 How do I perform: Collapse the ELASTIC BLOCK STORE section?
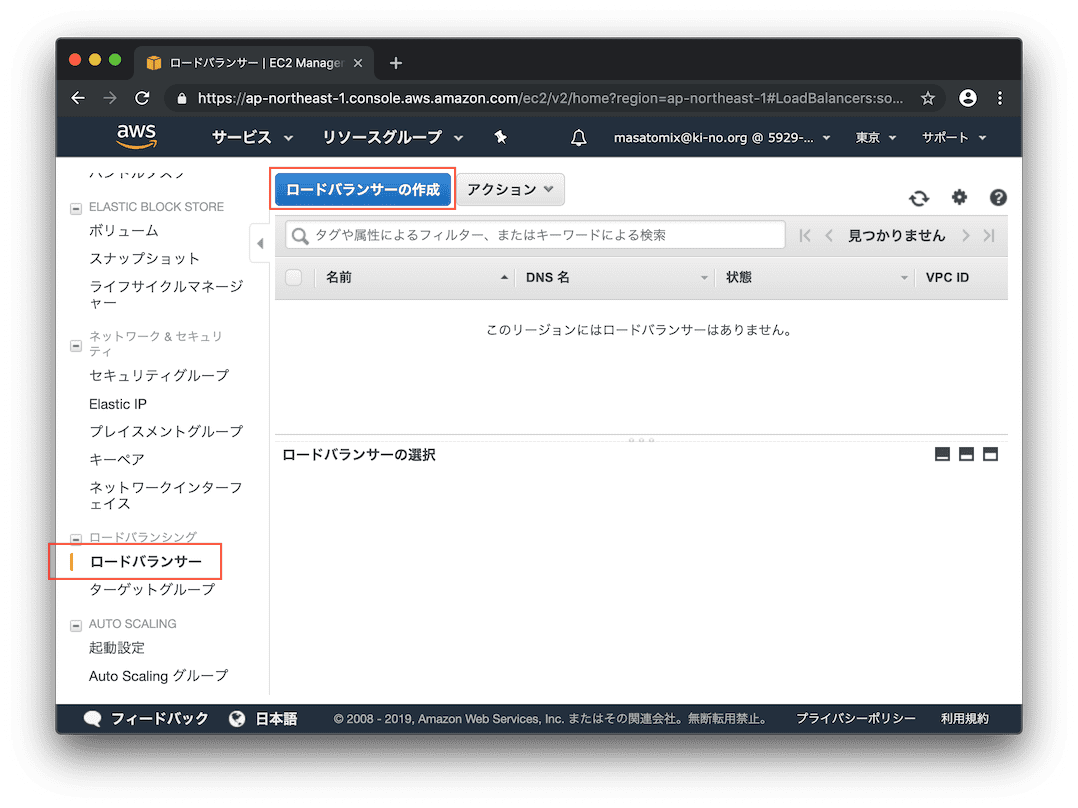76,208
